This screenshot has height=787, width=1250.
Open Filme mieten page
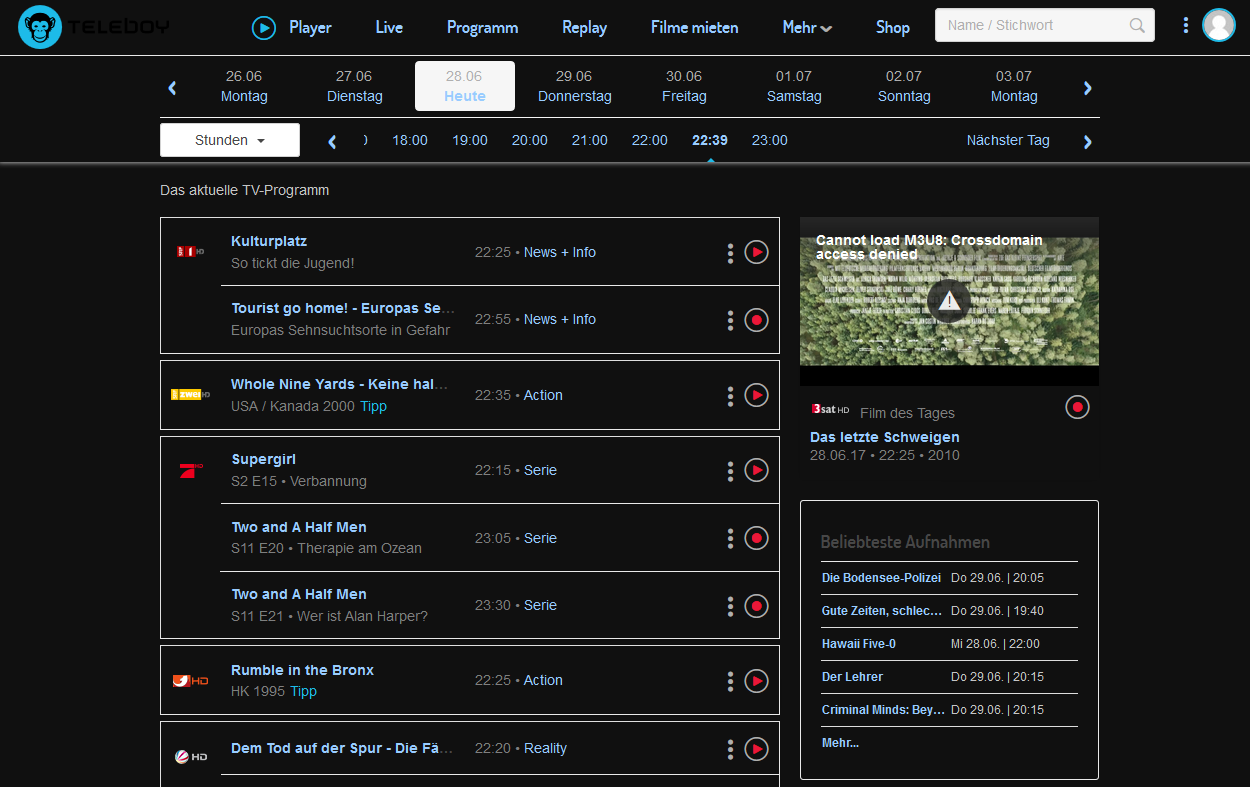click(694, 27)
